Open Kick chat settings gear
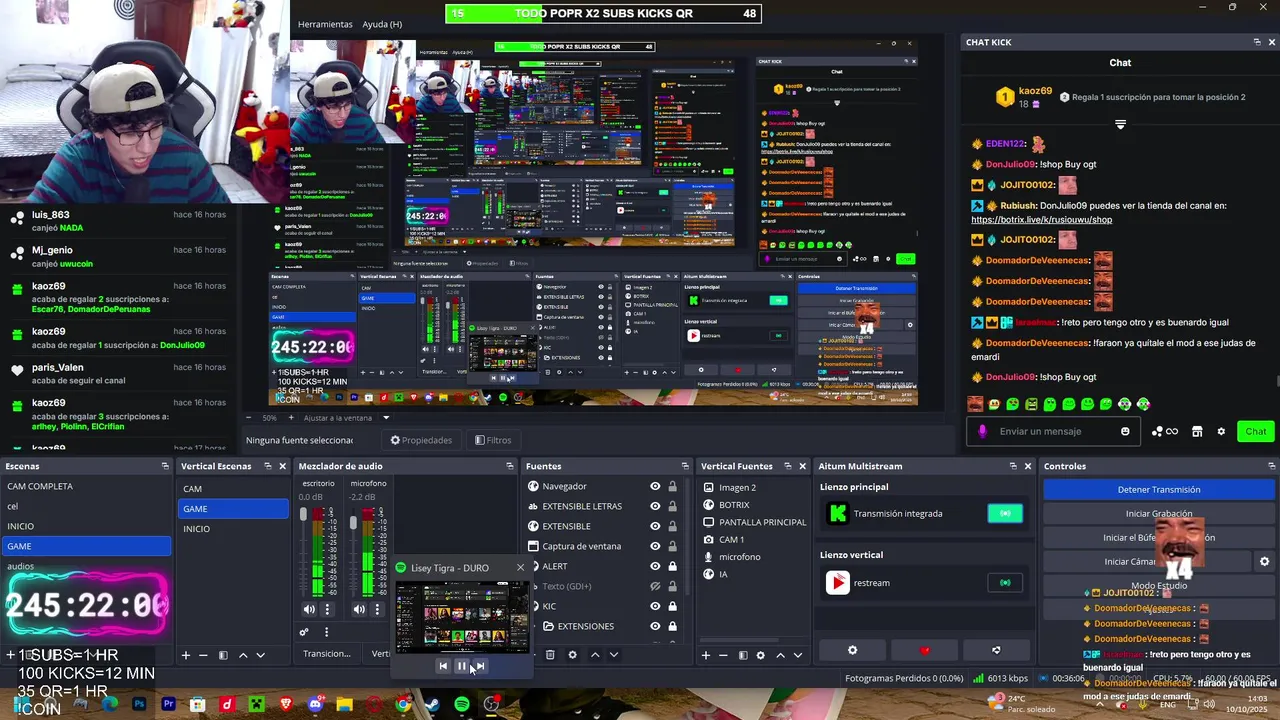The width and height of the screenshot is (1280, 720). (x=1221, y=431)
